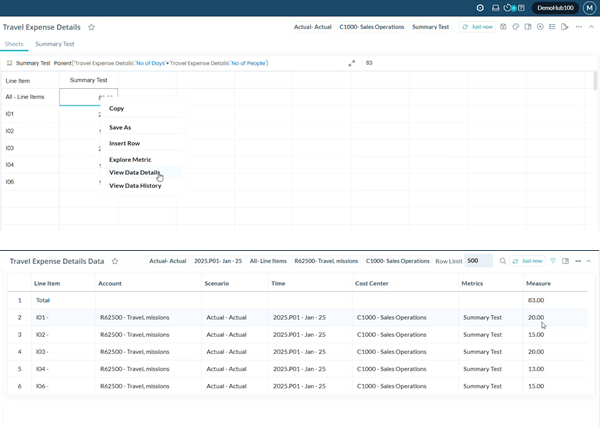Select the Total row in data table

[44, 299]
